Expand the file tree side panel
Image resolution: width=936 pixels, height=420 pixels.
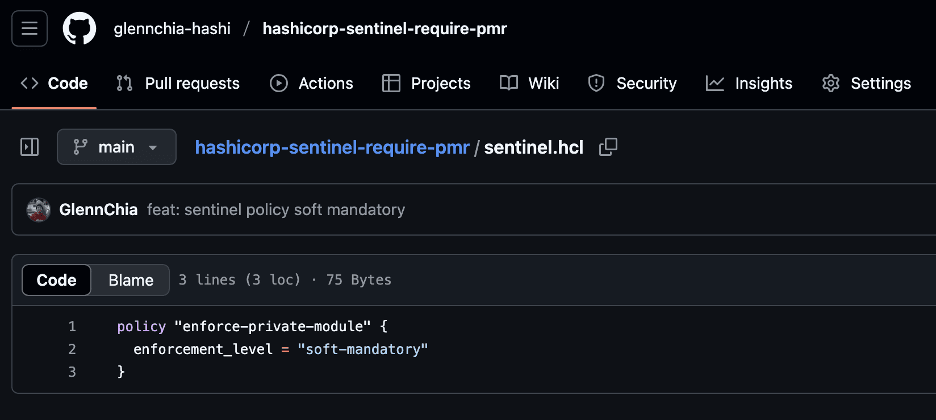(x=29, y=147)
